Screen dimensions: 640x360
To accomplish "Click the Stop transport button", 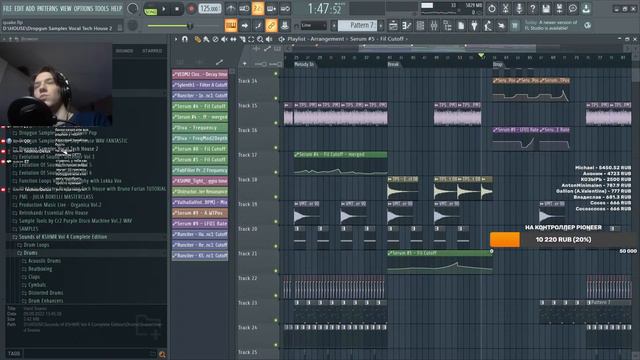I will tap(177, 9).
